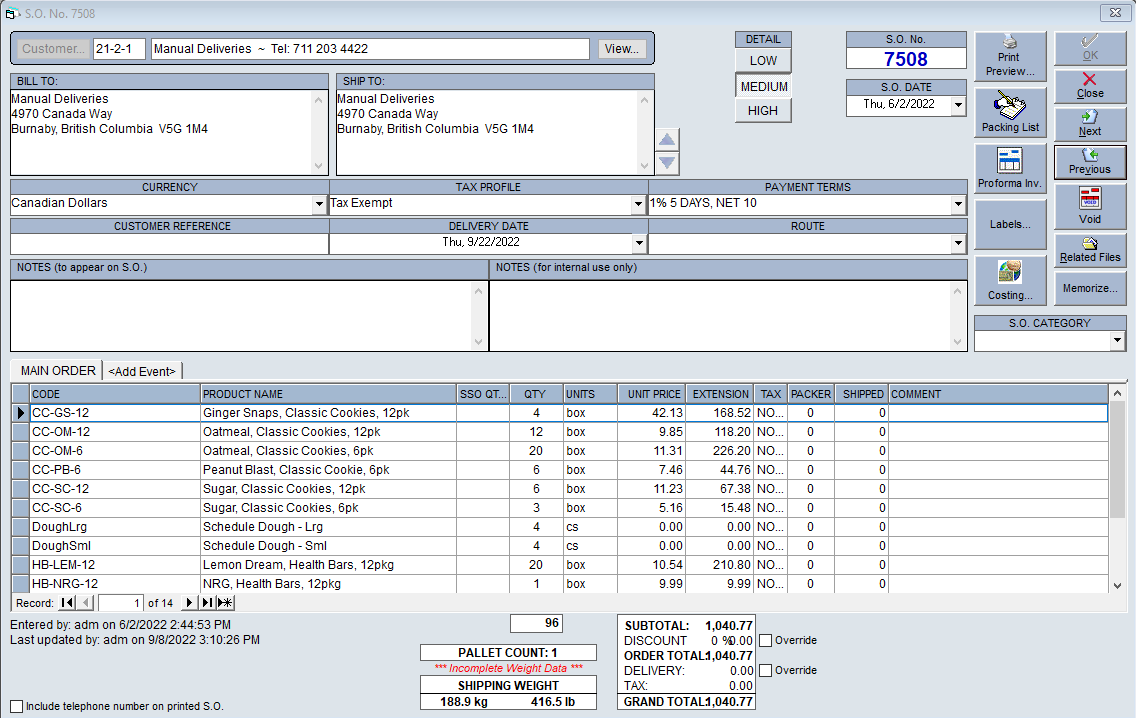Screen dimensions: 1136x718
Task: Jump to last record in navigator
Action: [207, 603]
